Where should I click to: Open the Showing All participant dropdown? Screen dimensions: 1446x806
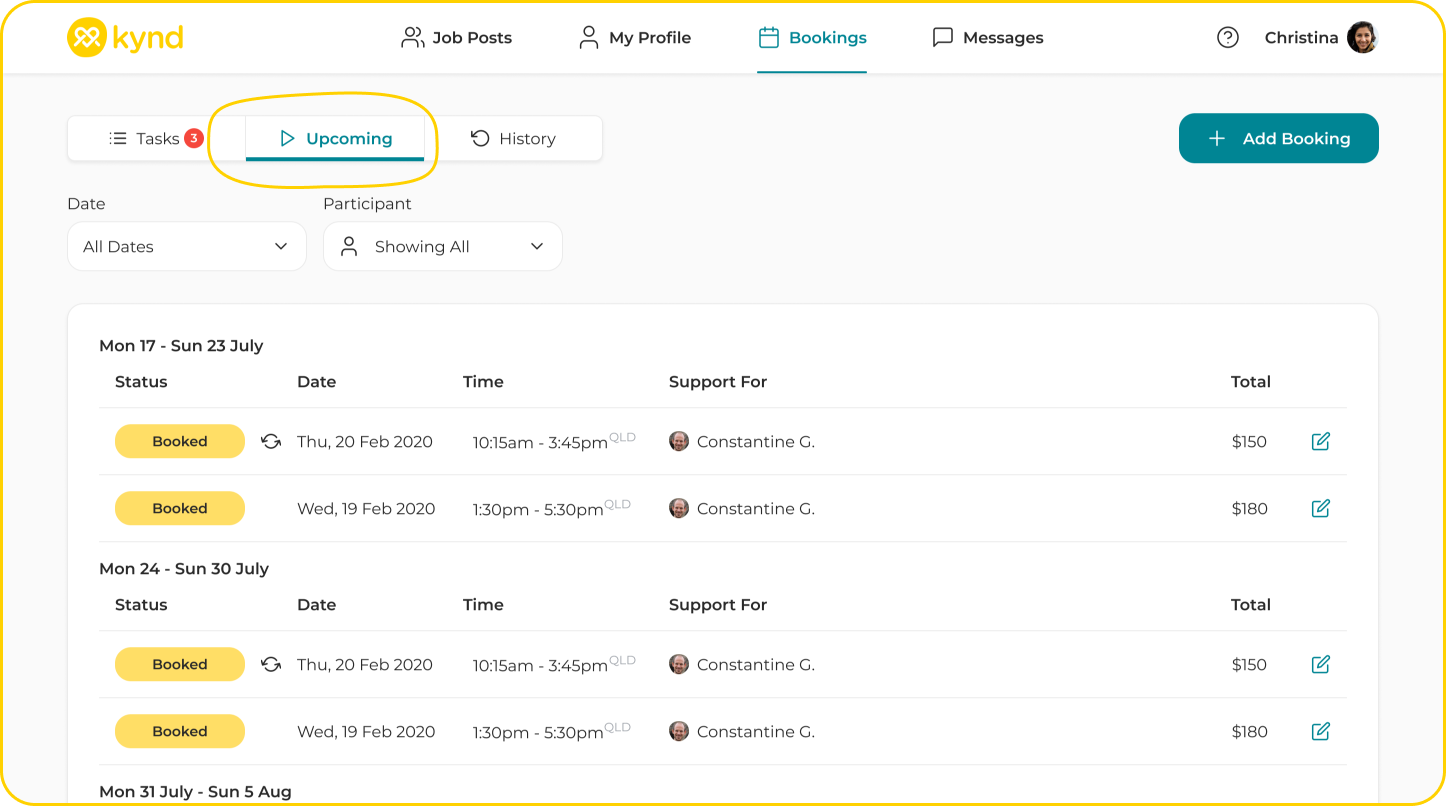click(443, 246)
